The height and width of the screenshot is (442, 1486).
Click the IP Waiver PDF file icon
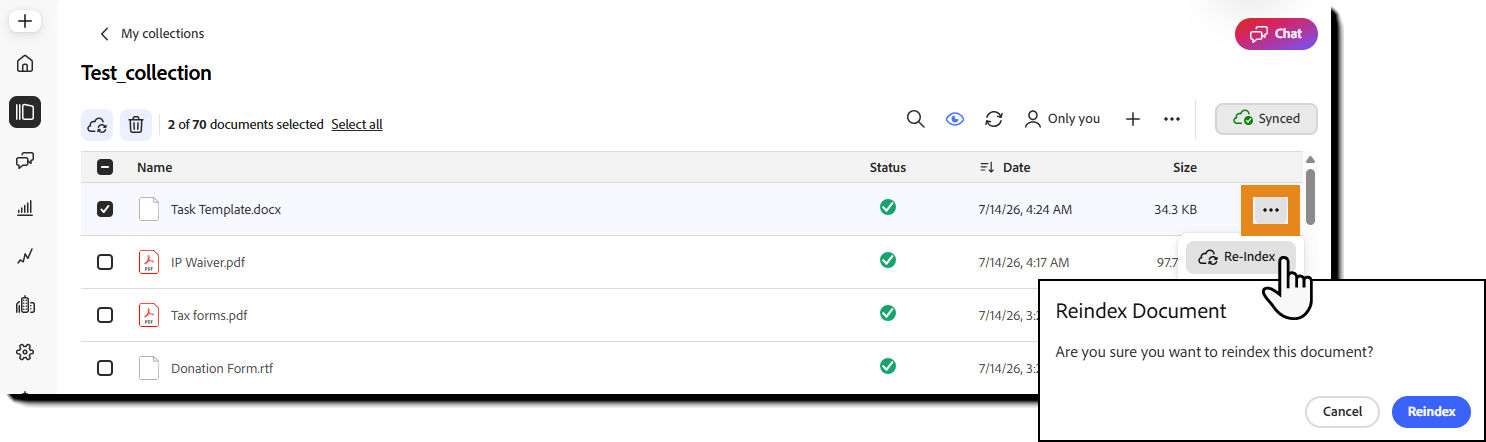coord(148,262)
